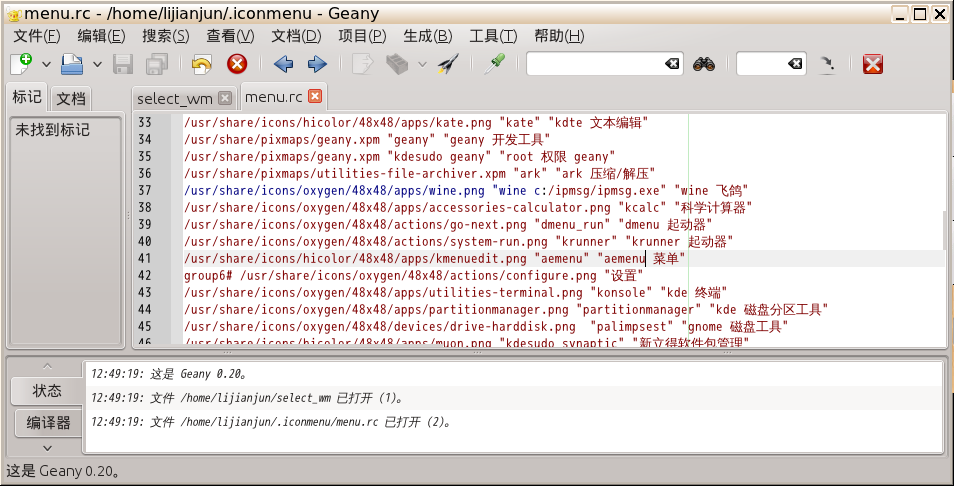Select the menu.rc document tab

click(274, 97)
